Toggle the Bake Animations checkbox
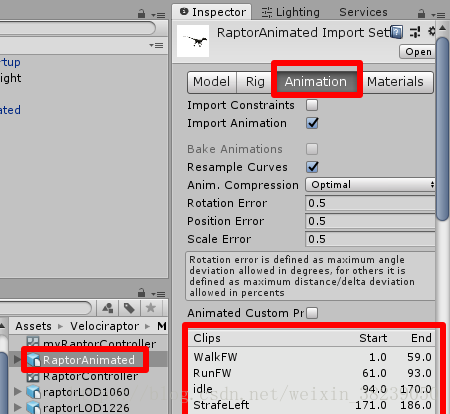This screenshot has height=414, width=450. pos(312,149)
